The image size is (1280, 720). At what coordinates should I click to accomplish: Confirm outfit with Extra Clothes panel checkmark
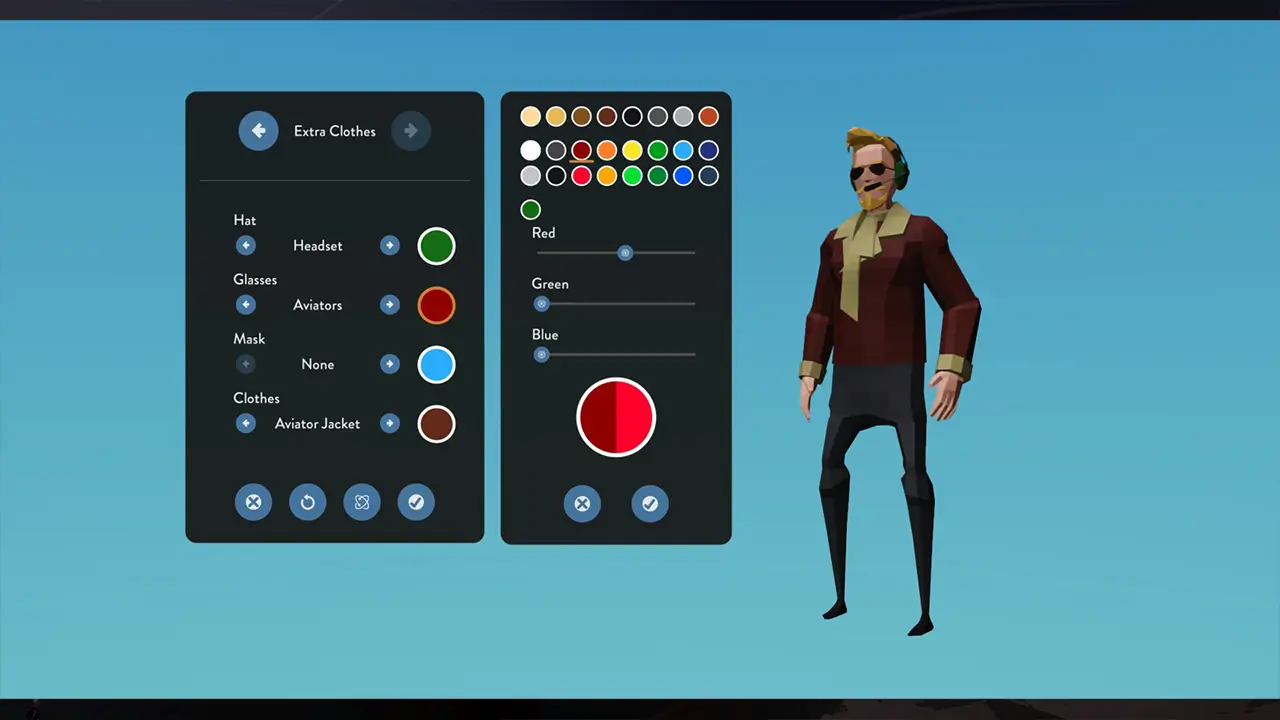416,502
